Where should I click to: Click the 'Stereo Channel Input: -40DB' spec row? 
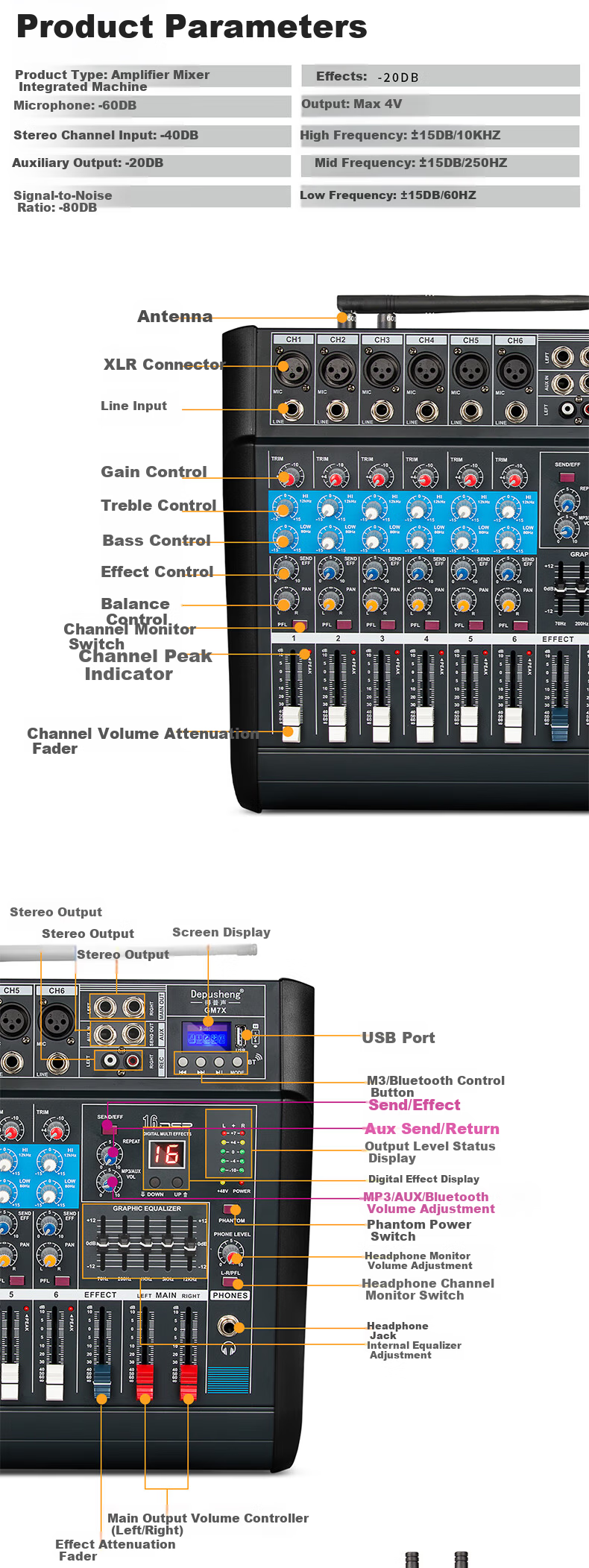click(x=151, y=136)
